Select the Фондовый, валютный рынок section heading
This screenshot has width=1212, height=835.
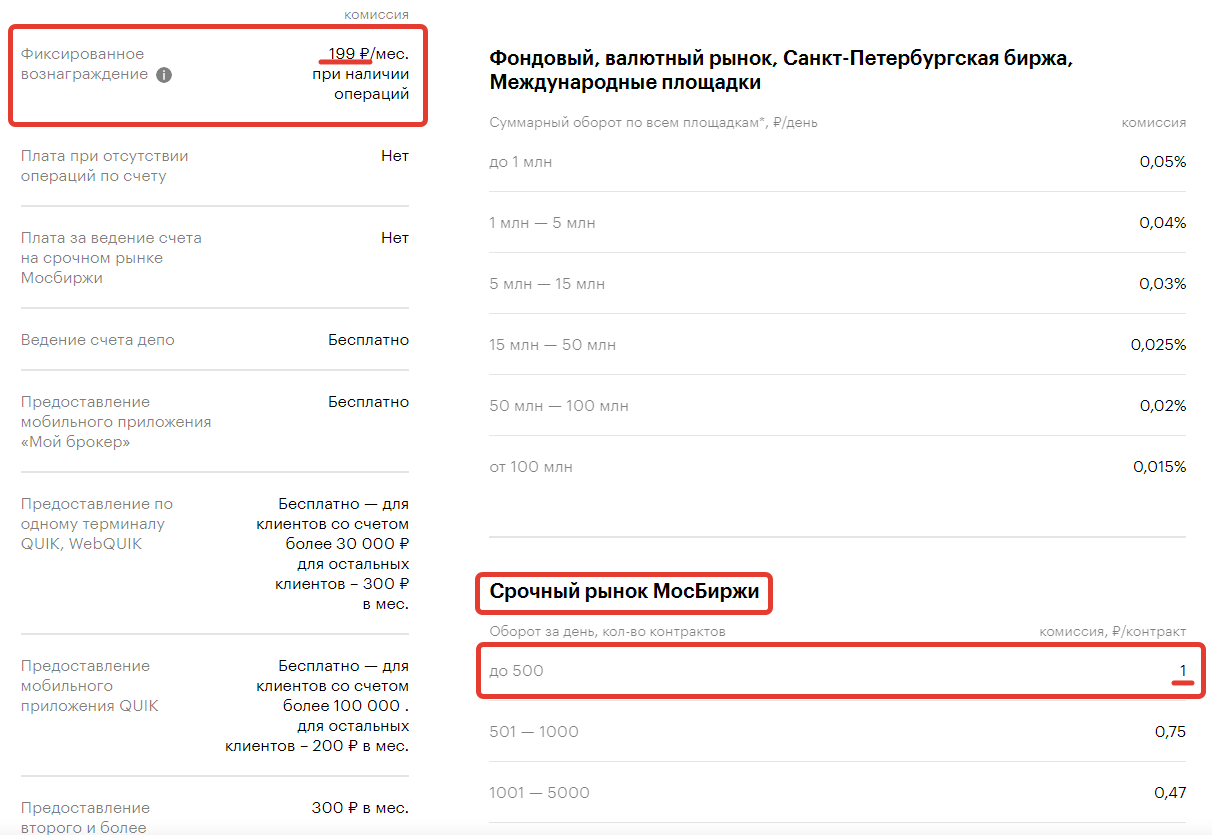pyautogui.click(x=781, y=70)
